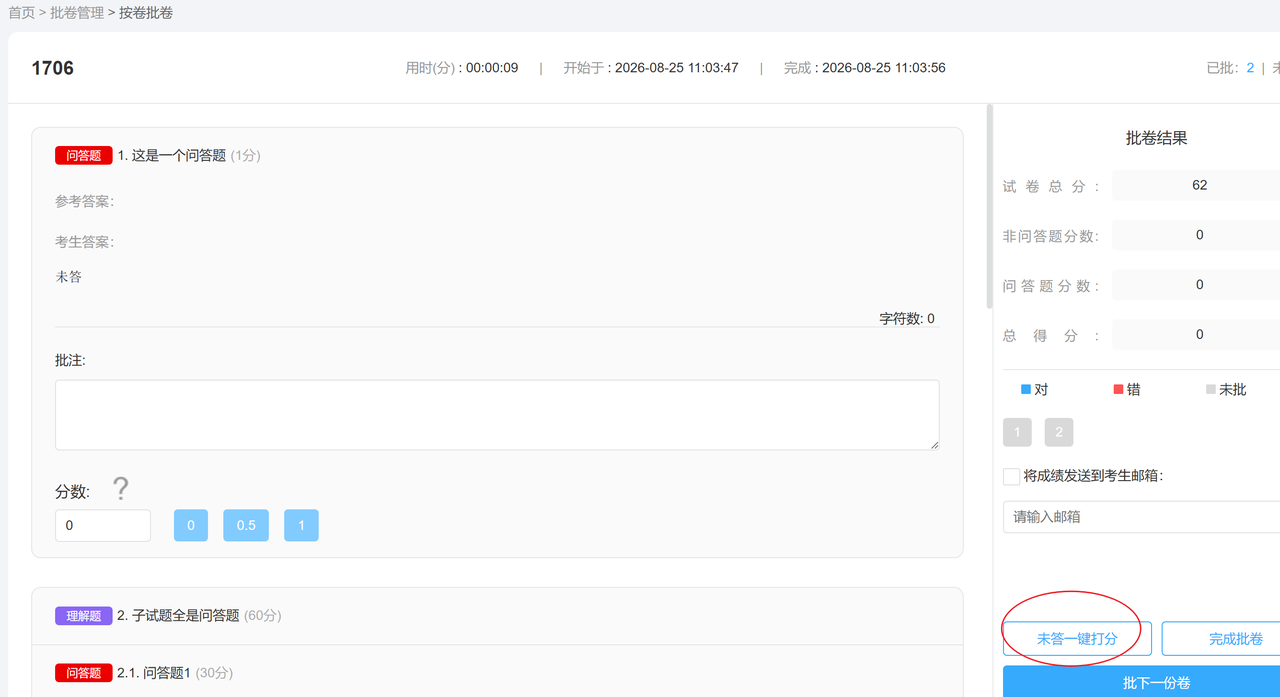Click the 请输入邮箱 email field
The image size is (1280, 697).
pyautogui.click(x=1141, y=517)
